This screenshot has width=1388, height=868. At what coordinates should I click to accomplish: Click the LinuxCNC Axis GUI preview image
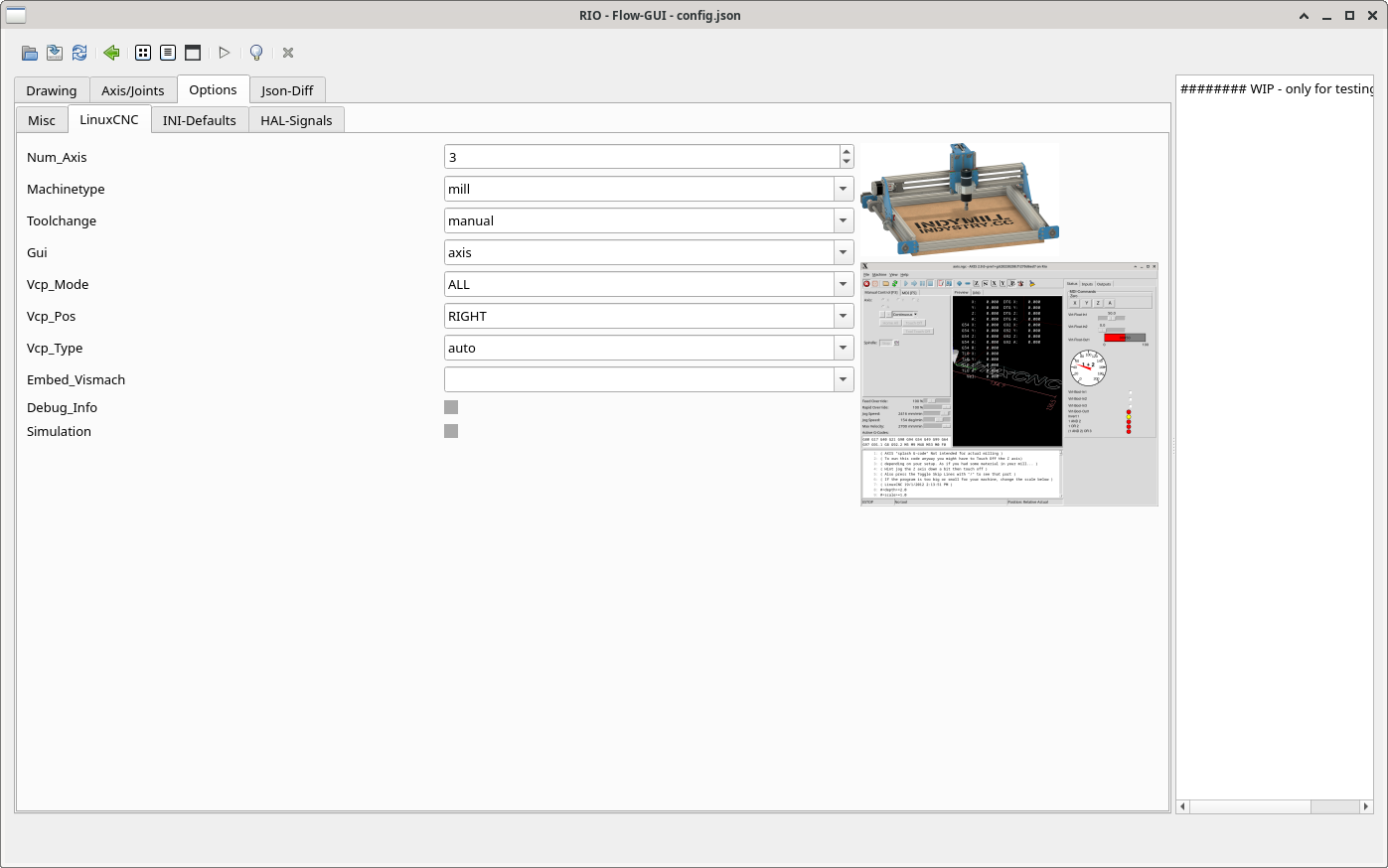click(x=1008, y=384)
